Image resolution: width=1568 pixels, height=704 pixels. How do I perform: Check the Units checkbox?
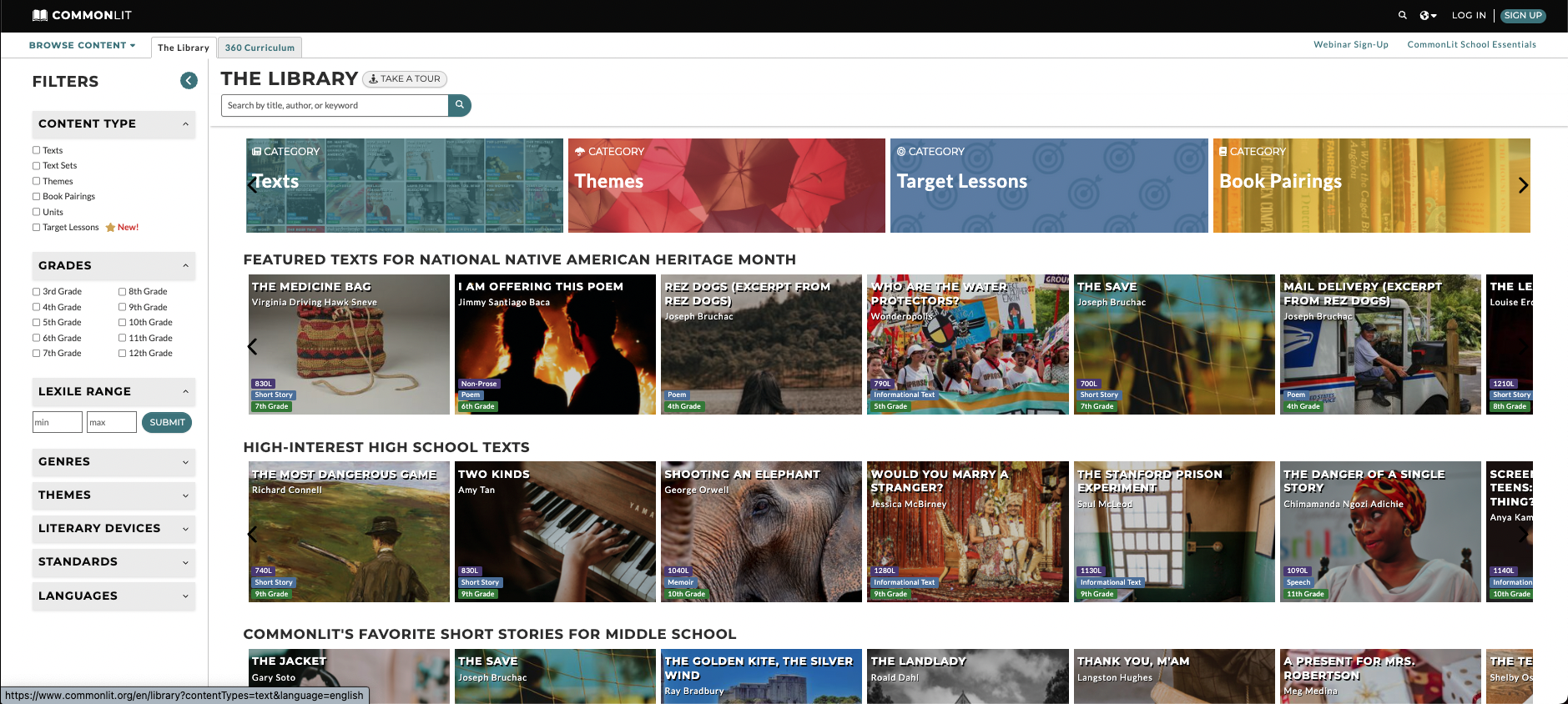(36, 212)
